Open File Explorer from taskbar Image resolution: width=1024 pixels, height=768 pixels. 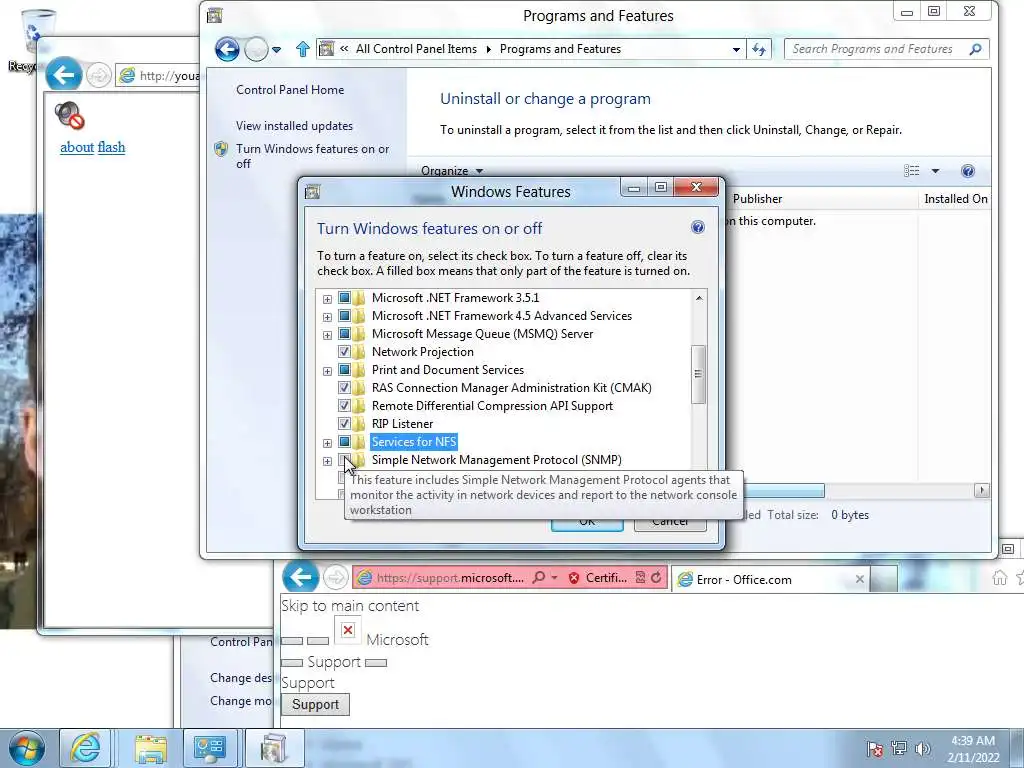click(x=151, y=748)
